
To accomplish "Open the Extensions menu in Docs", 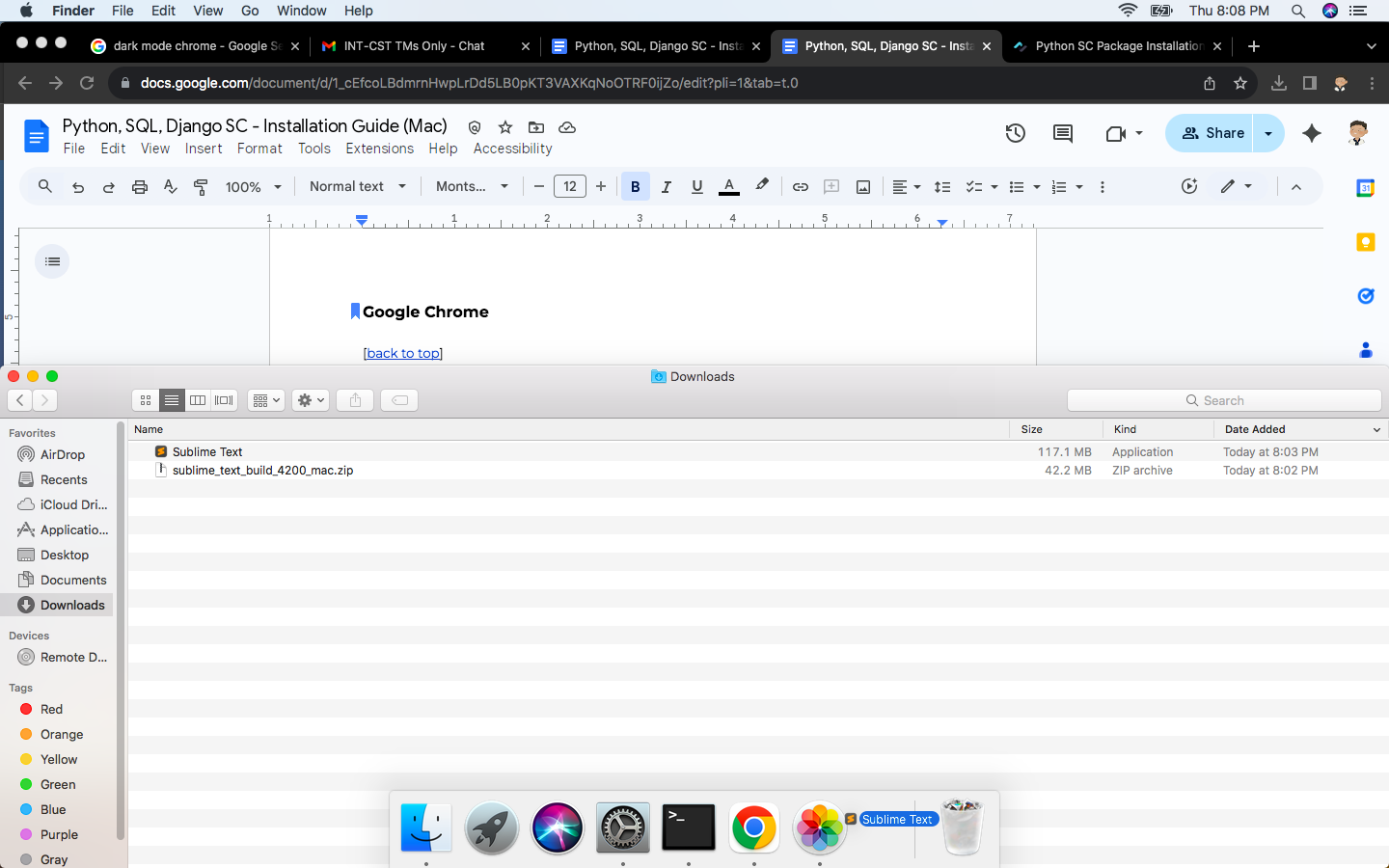I will tap(379, 149).
